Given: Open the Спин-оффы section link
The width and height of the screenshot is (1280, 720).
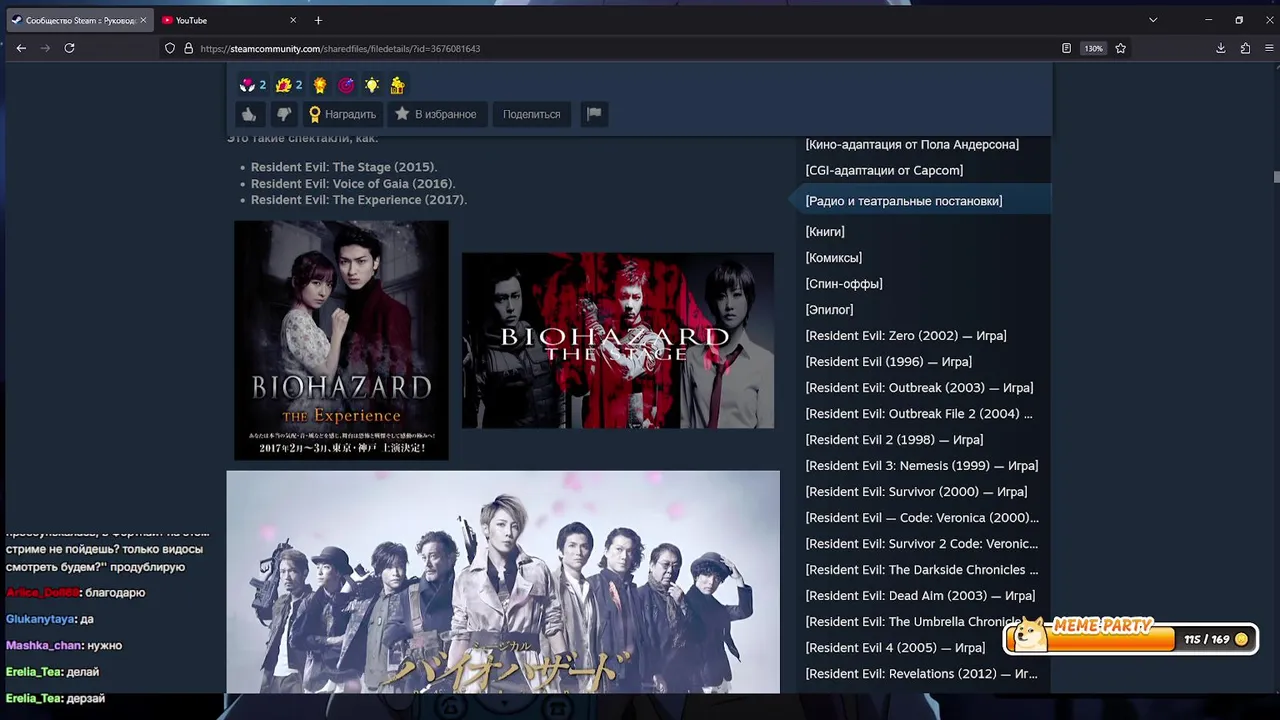Looking at the screenshot, I should (844, 283).
